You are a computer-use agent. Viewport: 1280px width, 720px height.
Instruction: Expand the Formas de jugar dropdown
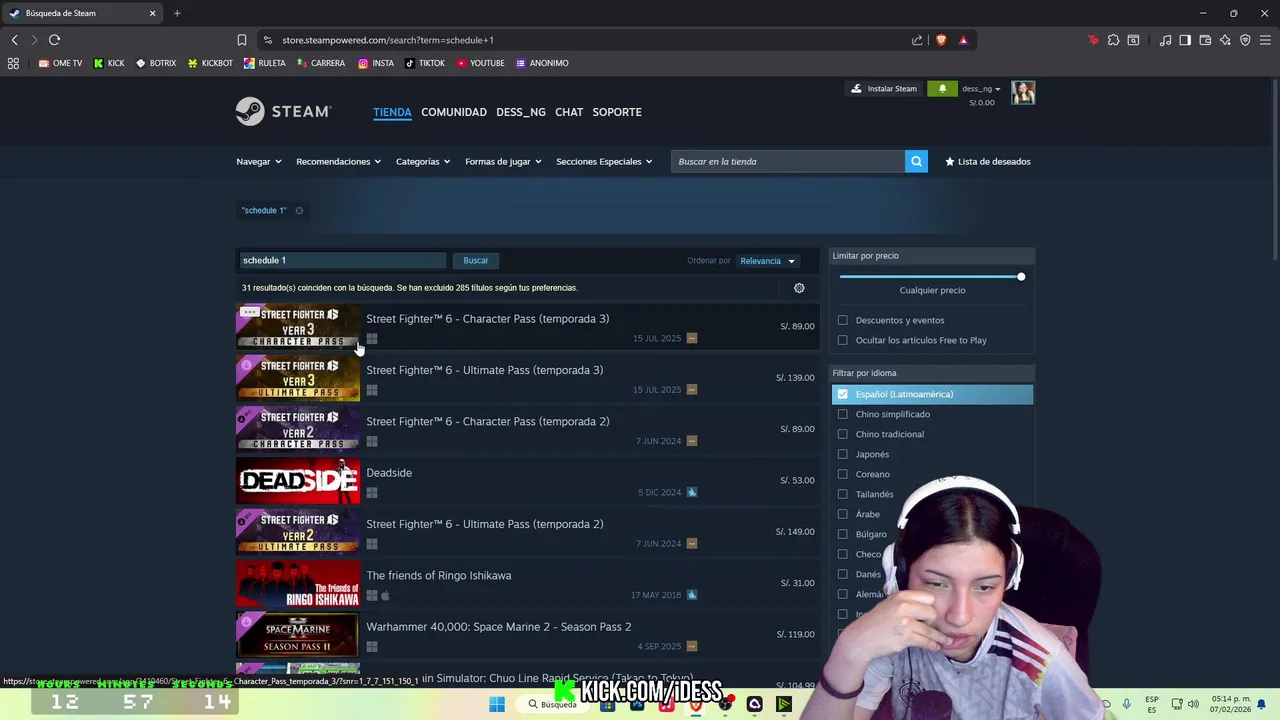(x=503, y=161)
